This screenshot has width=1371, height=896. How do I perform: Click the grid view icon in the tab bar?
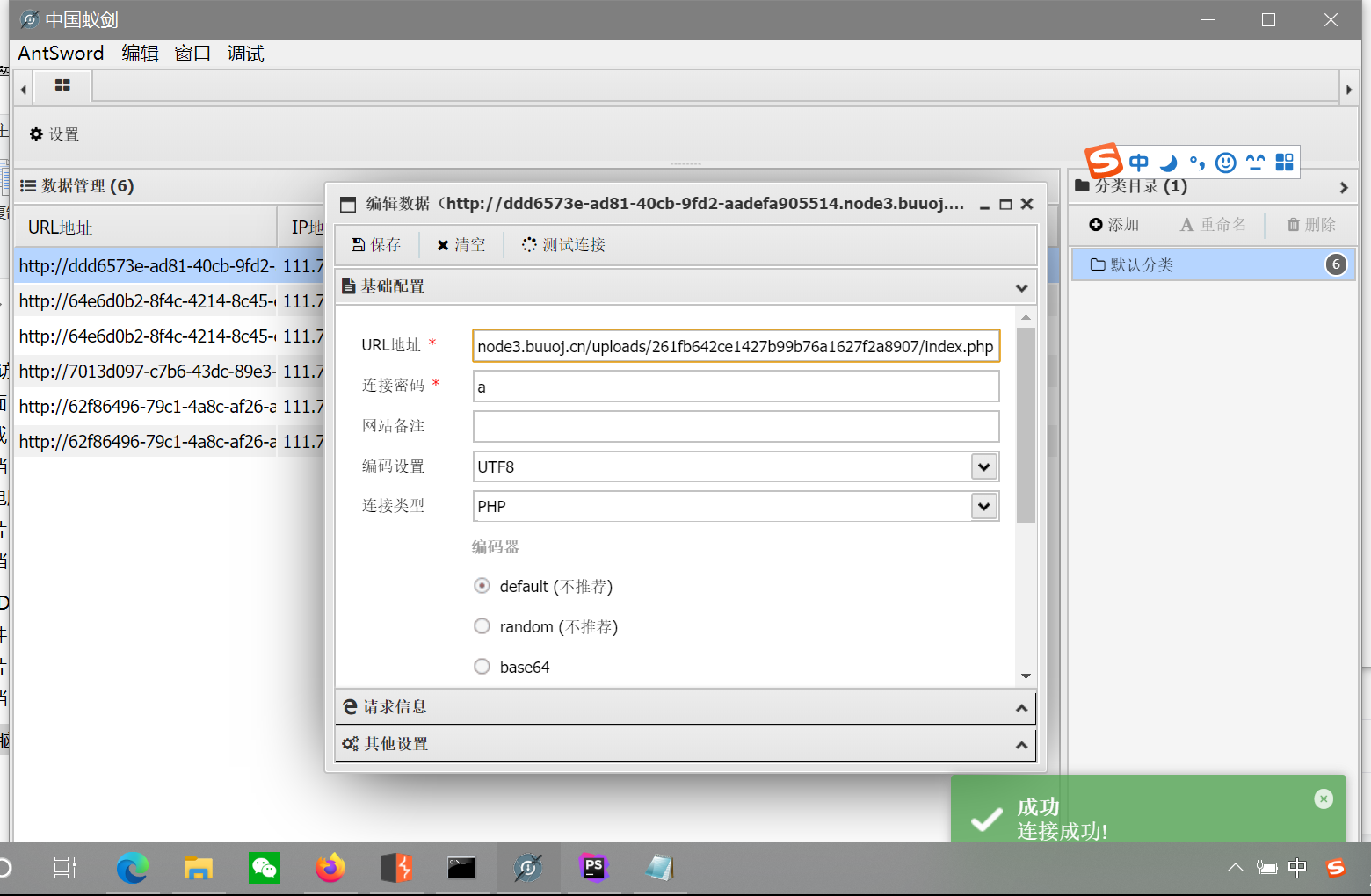click(62, 86)
